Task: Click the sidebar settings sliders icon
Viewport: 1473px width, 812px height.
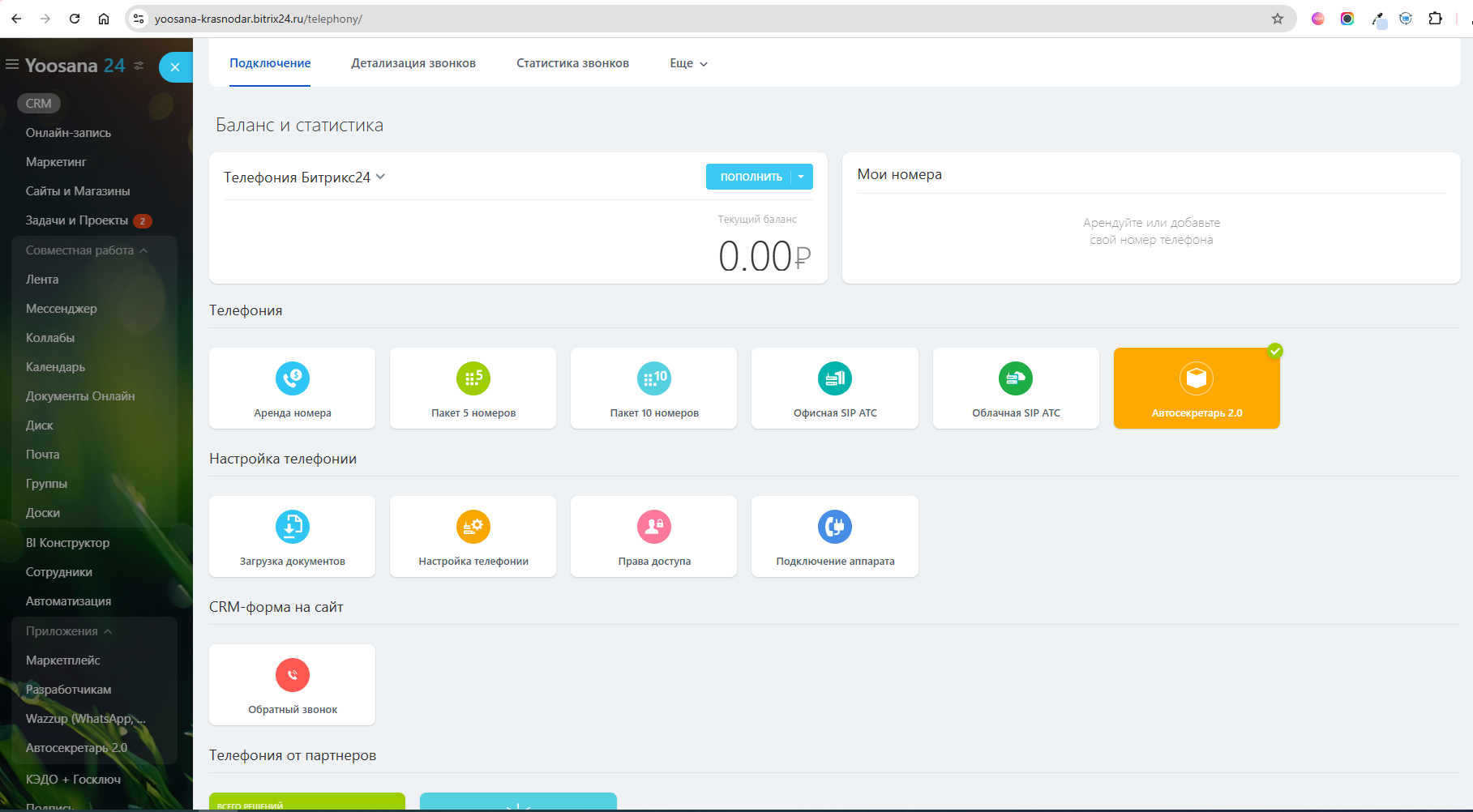Action: (x=139, y=66)
